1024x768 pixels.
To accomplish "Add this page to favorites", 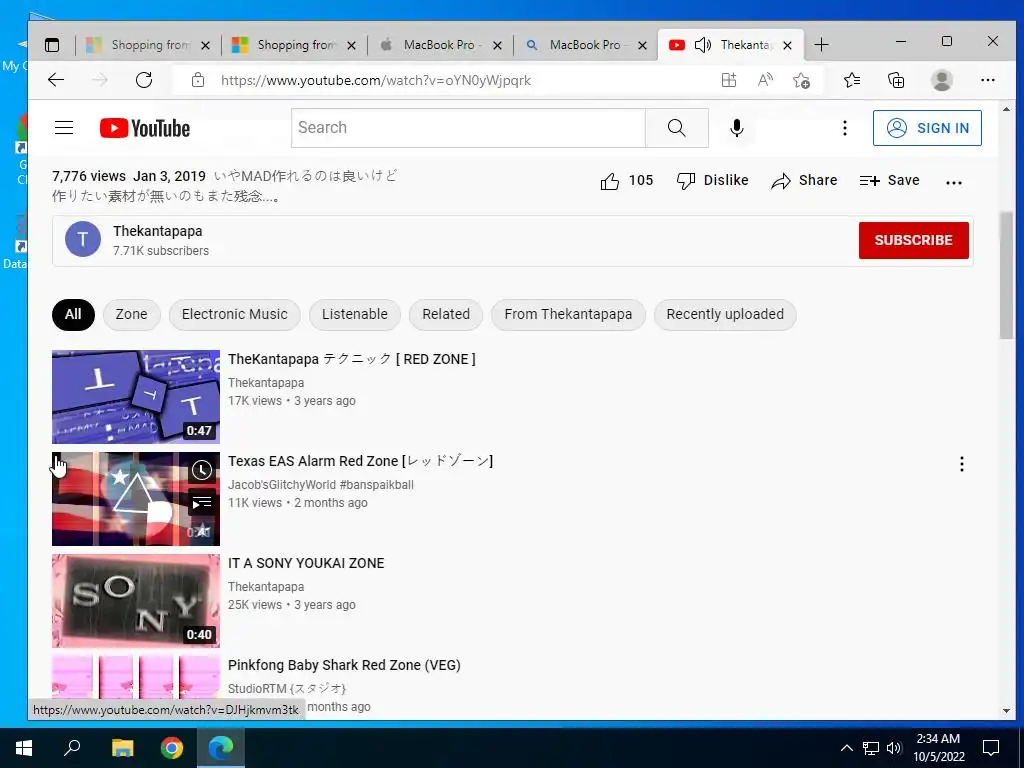I will [x=801, y=80].
